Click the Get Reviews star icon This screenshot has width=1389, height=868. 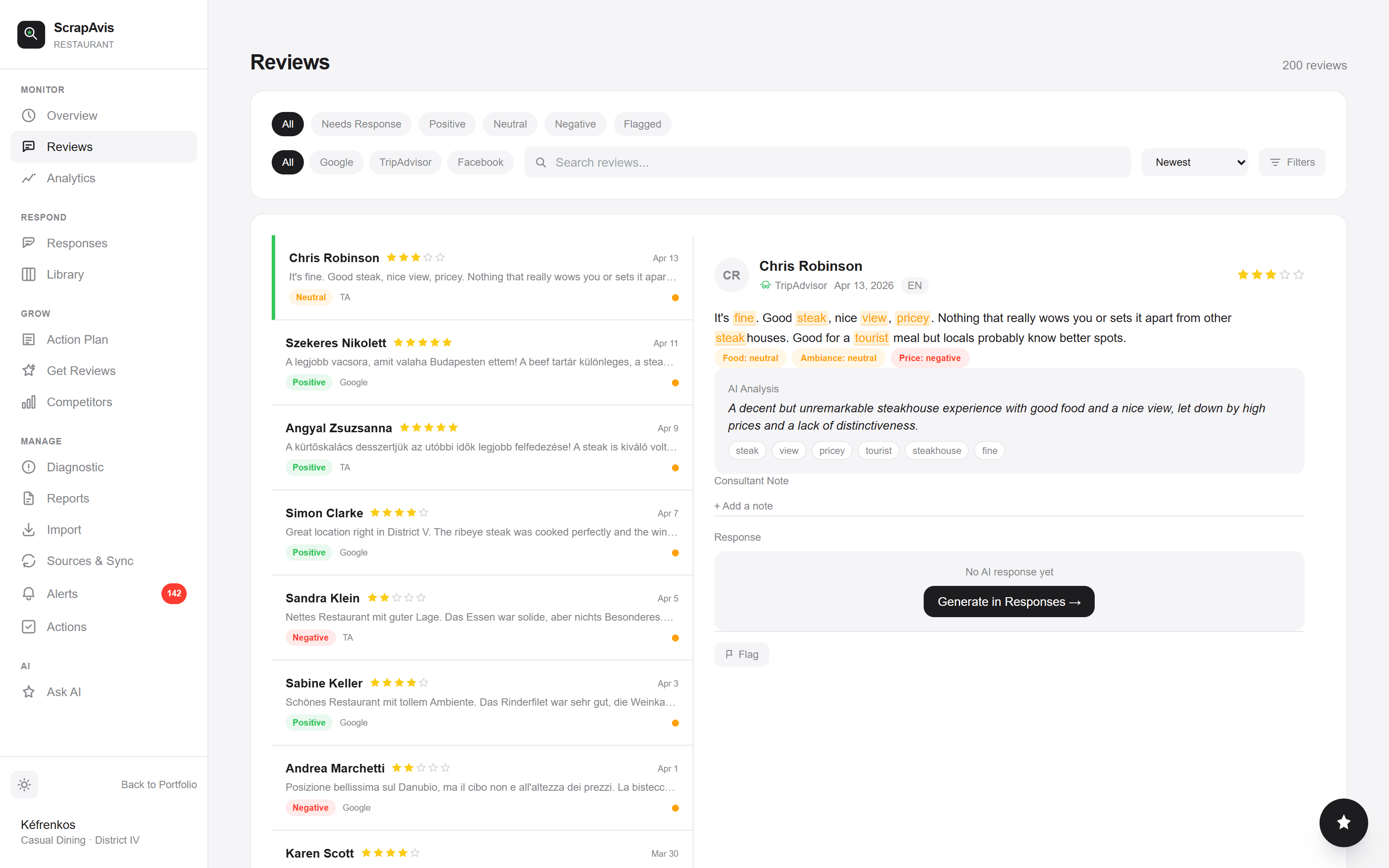[29, 370]
